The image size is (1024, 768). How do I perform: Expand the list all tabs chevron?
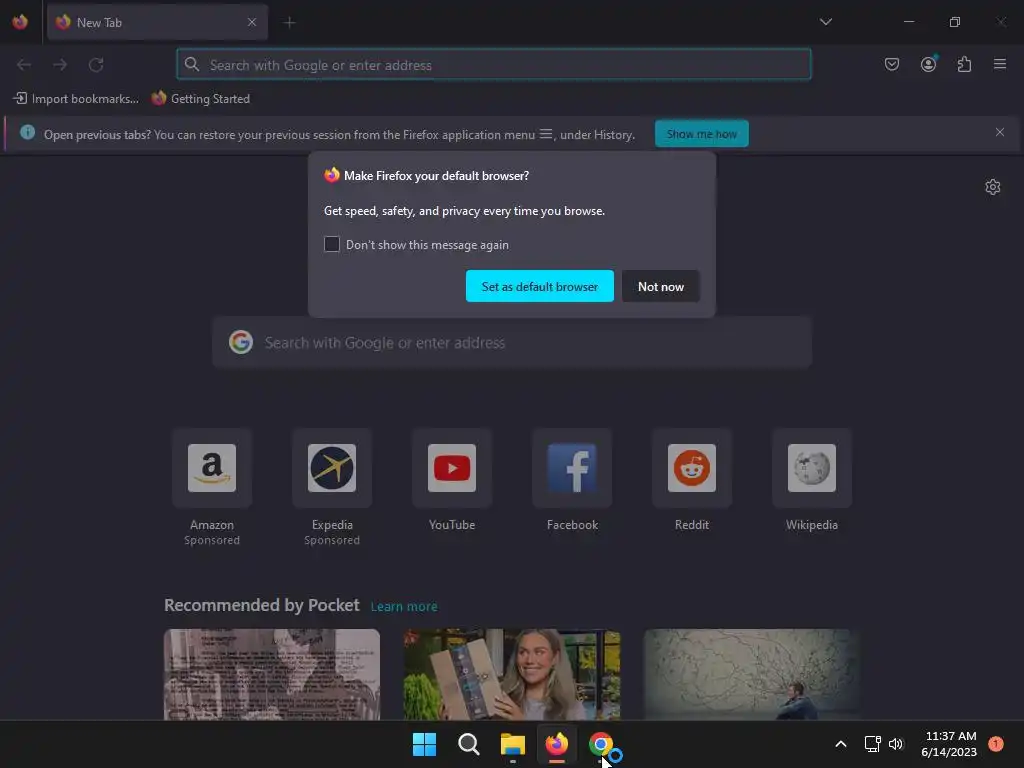[x=825, y=22]
